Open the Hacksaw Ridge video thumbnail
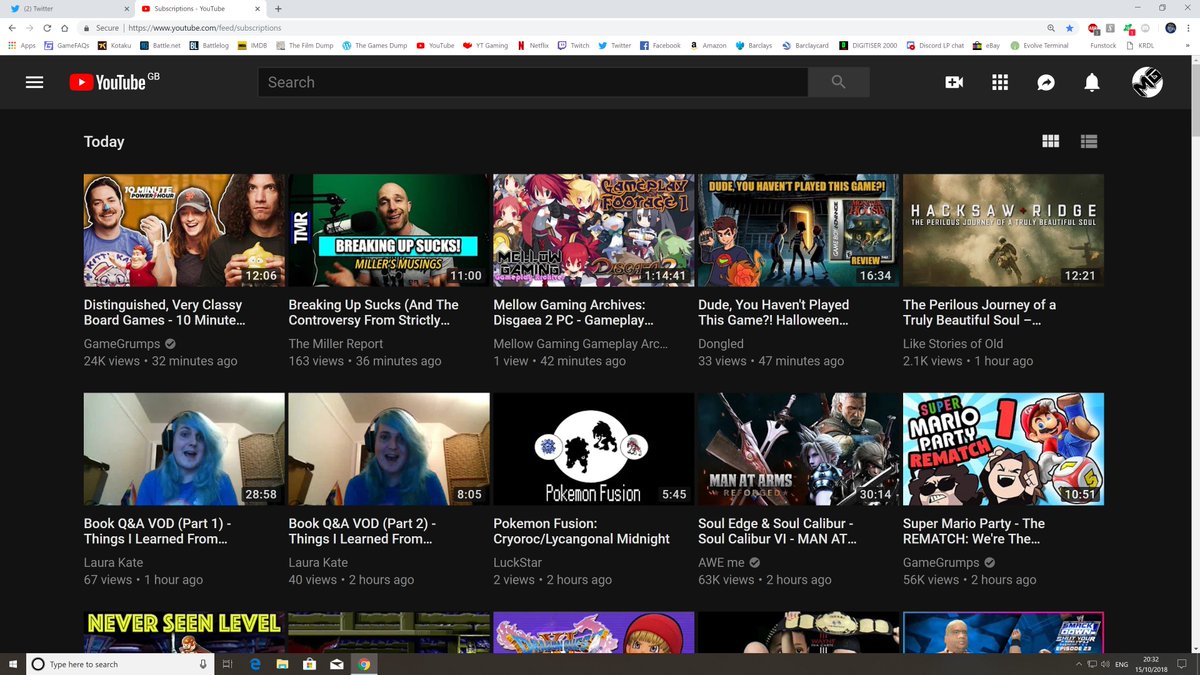1200x675 pixels. pyautogui.click(x=1003, y=230)
